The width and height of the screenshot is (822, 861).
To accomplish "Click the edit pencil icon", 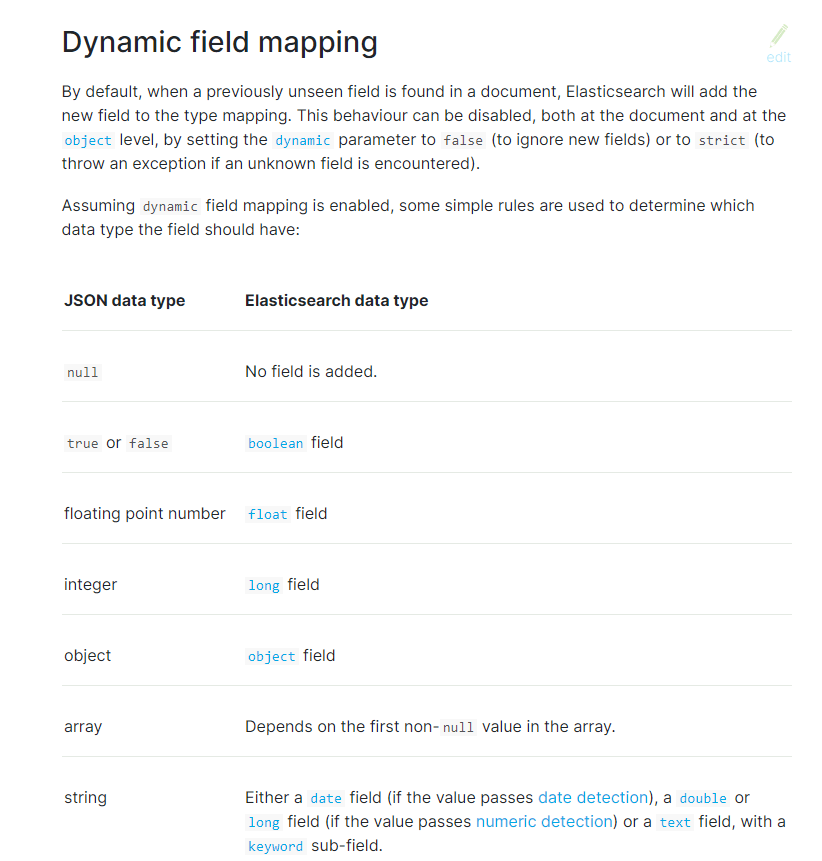I will (779, 36).
